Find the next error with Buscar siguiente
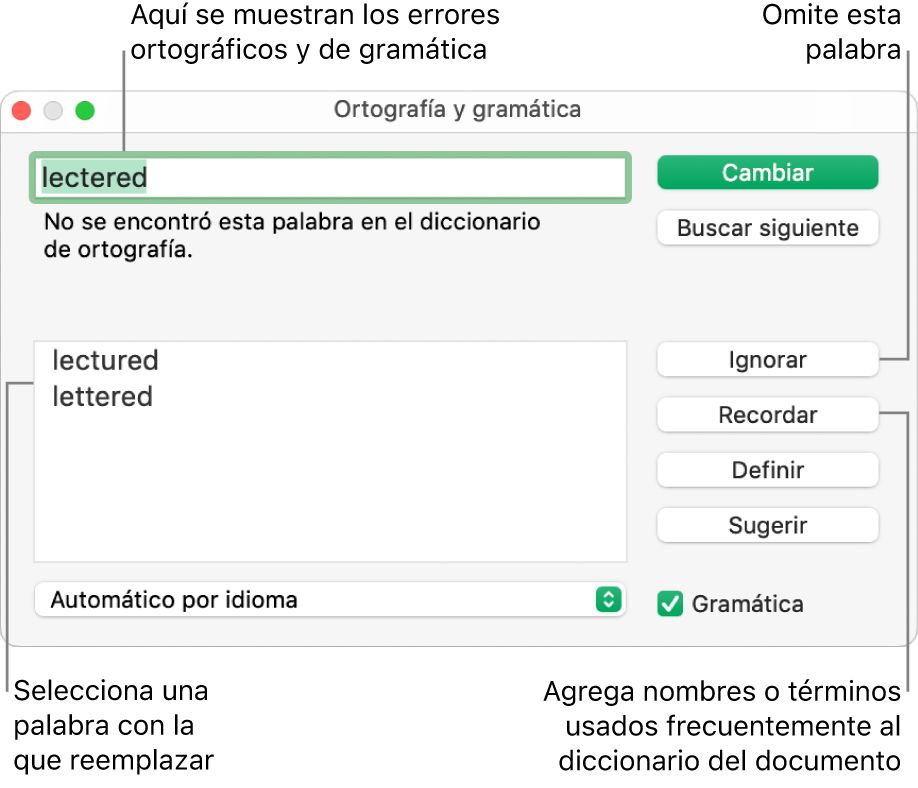 tap(767, 228)
